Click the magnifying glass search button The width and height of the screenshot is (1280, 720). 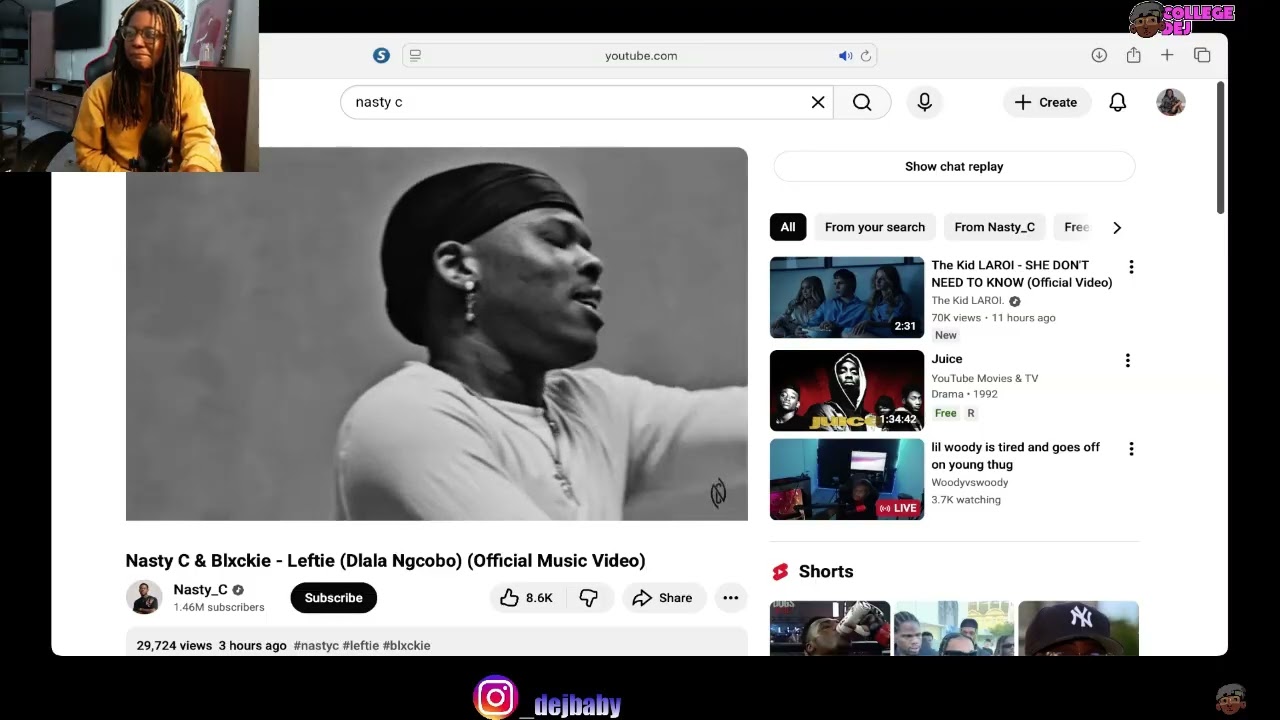tap(862, 102)
